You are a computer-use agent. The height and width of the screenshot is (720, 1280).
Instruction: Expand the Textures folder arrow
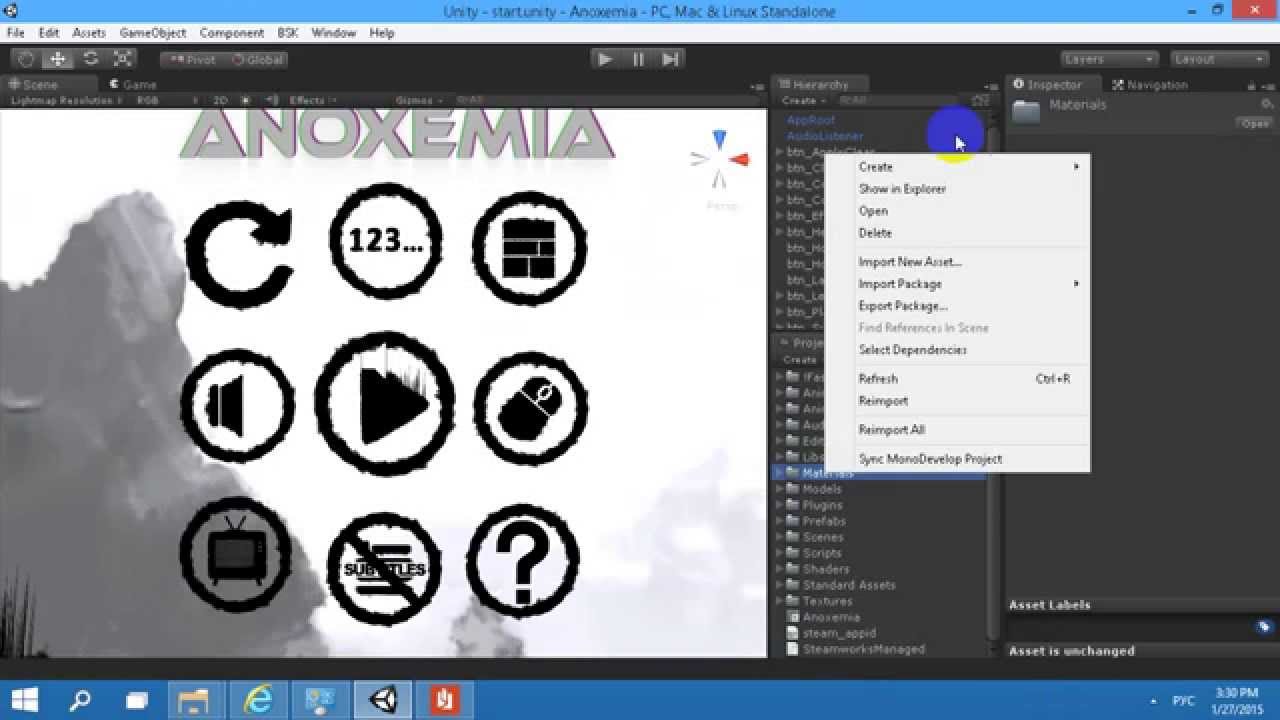point(779,601)
